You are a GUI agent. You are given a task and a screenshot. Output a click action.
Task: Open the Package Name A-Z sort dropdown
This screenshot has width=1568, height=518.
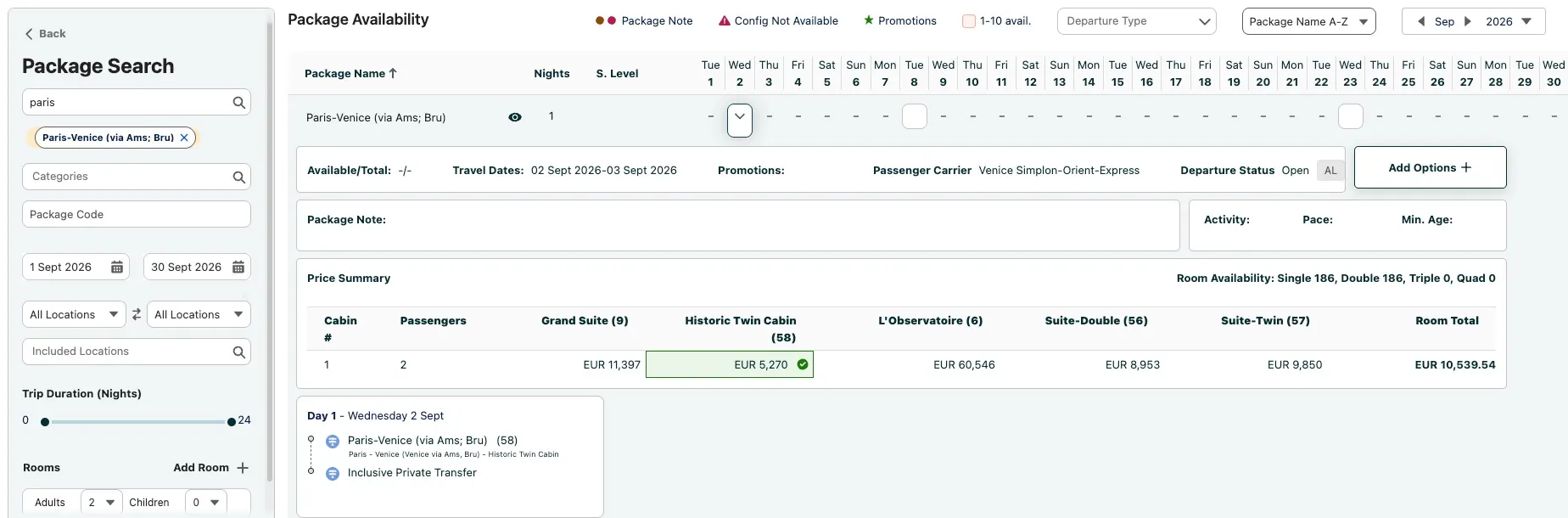1308,22
